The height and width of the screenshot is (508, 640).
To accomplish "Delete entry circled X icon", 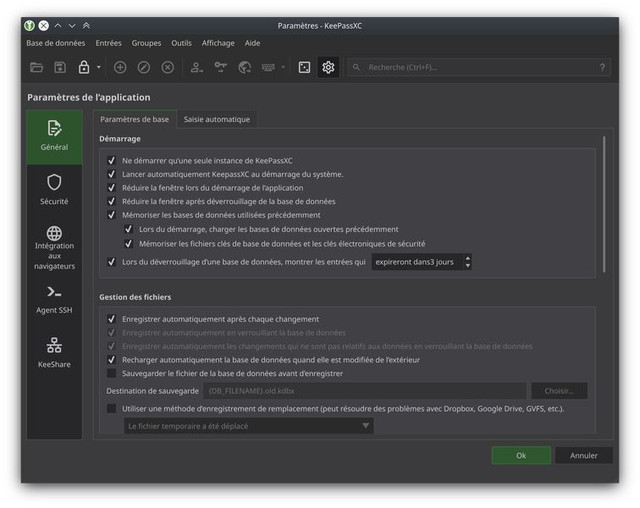I will tap(167, 67).
